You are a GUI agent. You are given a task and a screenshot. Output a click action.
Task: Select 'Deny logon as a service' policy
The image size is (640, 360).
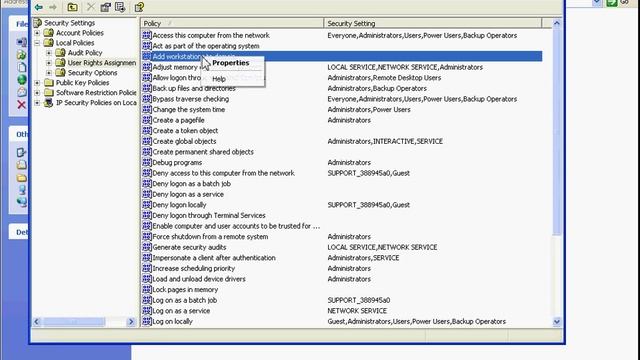188,194
